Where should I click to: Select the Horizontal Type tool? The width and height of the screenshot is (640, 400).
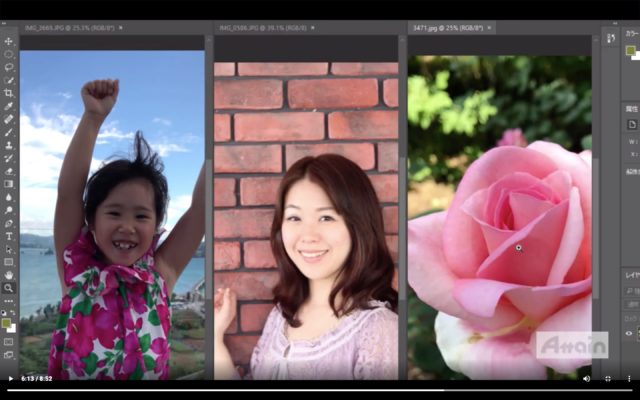click(9, 236)
